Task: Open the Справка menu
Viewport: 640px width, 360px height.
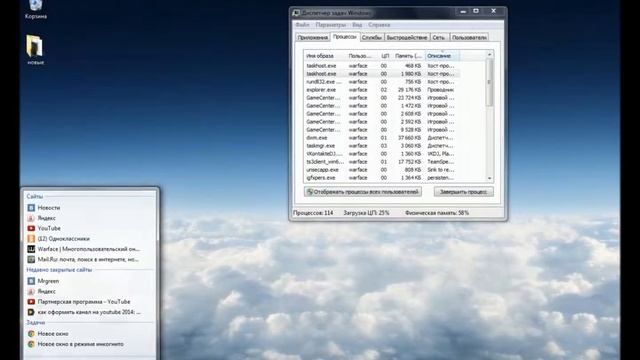Action: click(379, 25)
